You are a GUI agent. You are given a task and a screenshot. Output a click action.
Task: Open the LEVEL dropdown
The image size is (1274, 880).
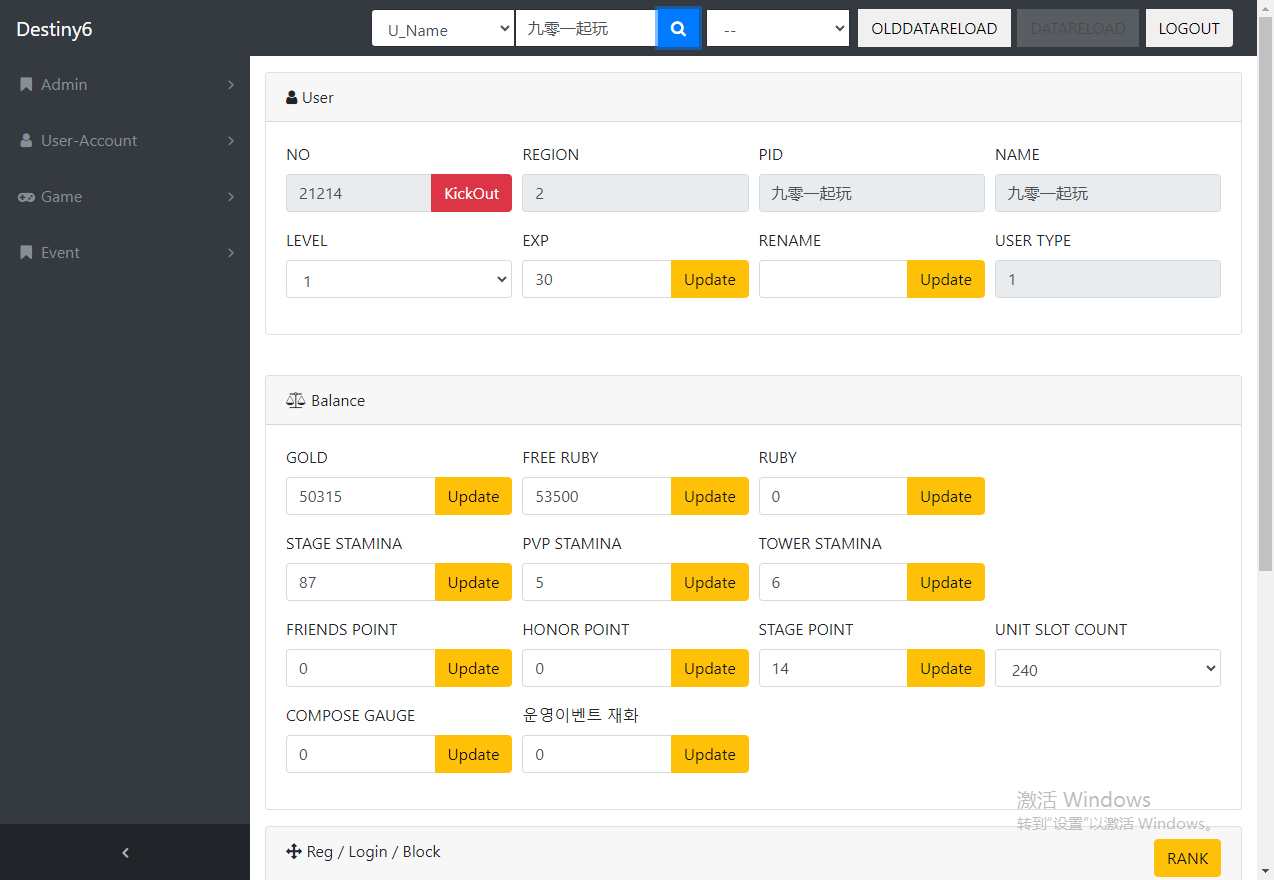(x=398, y=280)
